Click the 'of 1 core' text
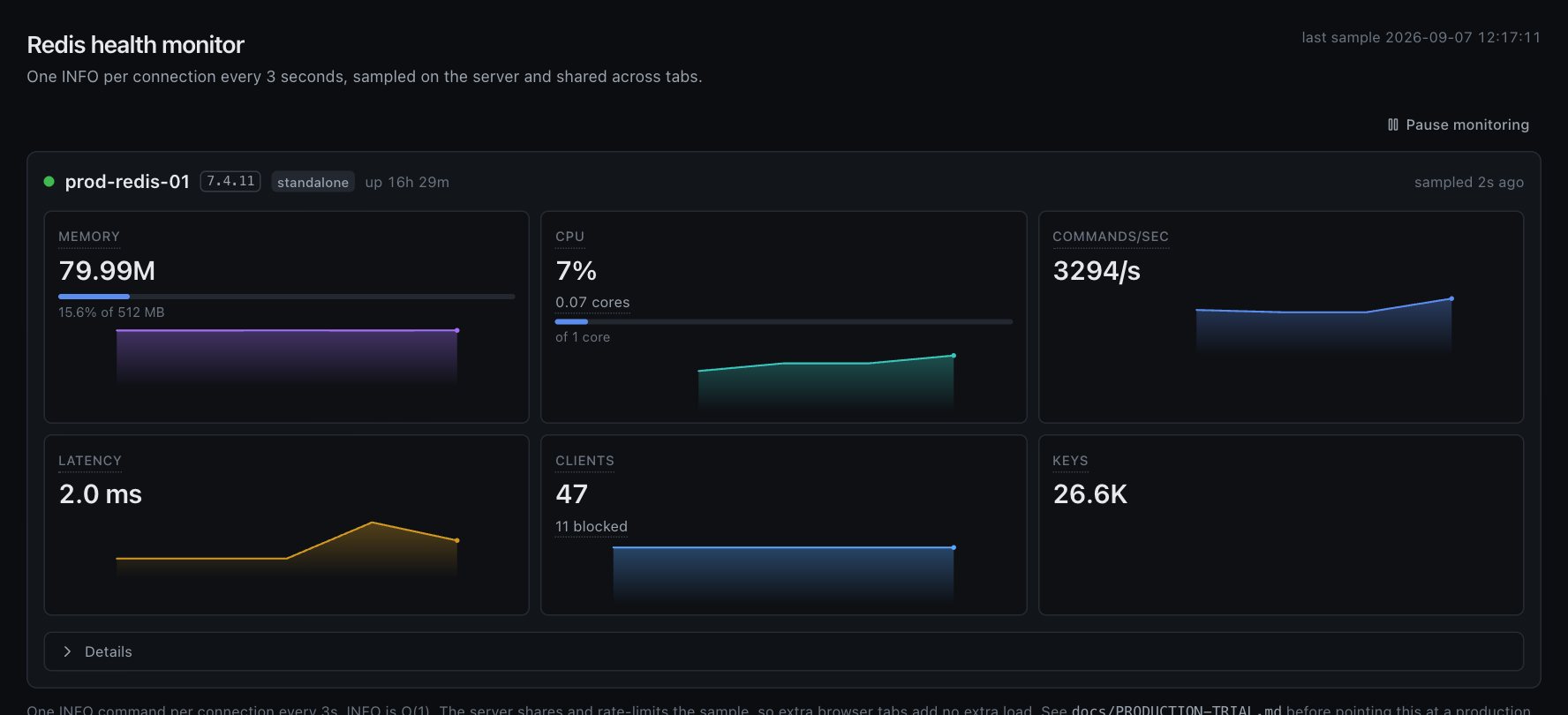This screenshot has height=715, width=1568. tap(583, 337)
